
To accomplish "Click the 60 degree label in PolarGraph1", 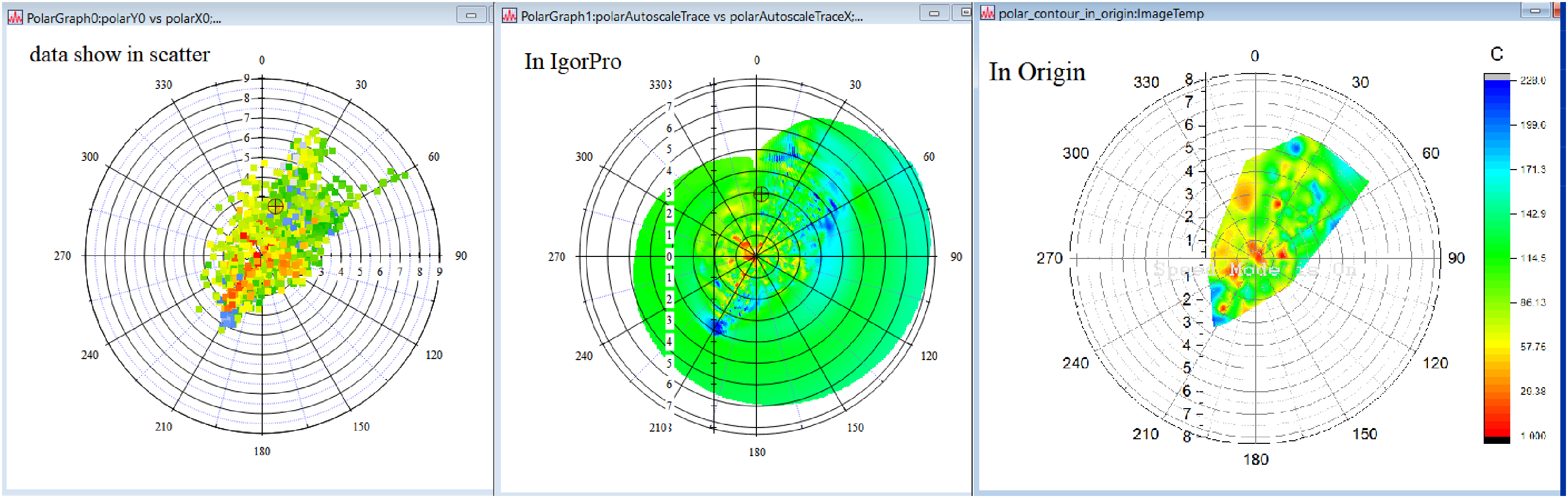I will (929, 157).
